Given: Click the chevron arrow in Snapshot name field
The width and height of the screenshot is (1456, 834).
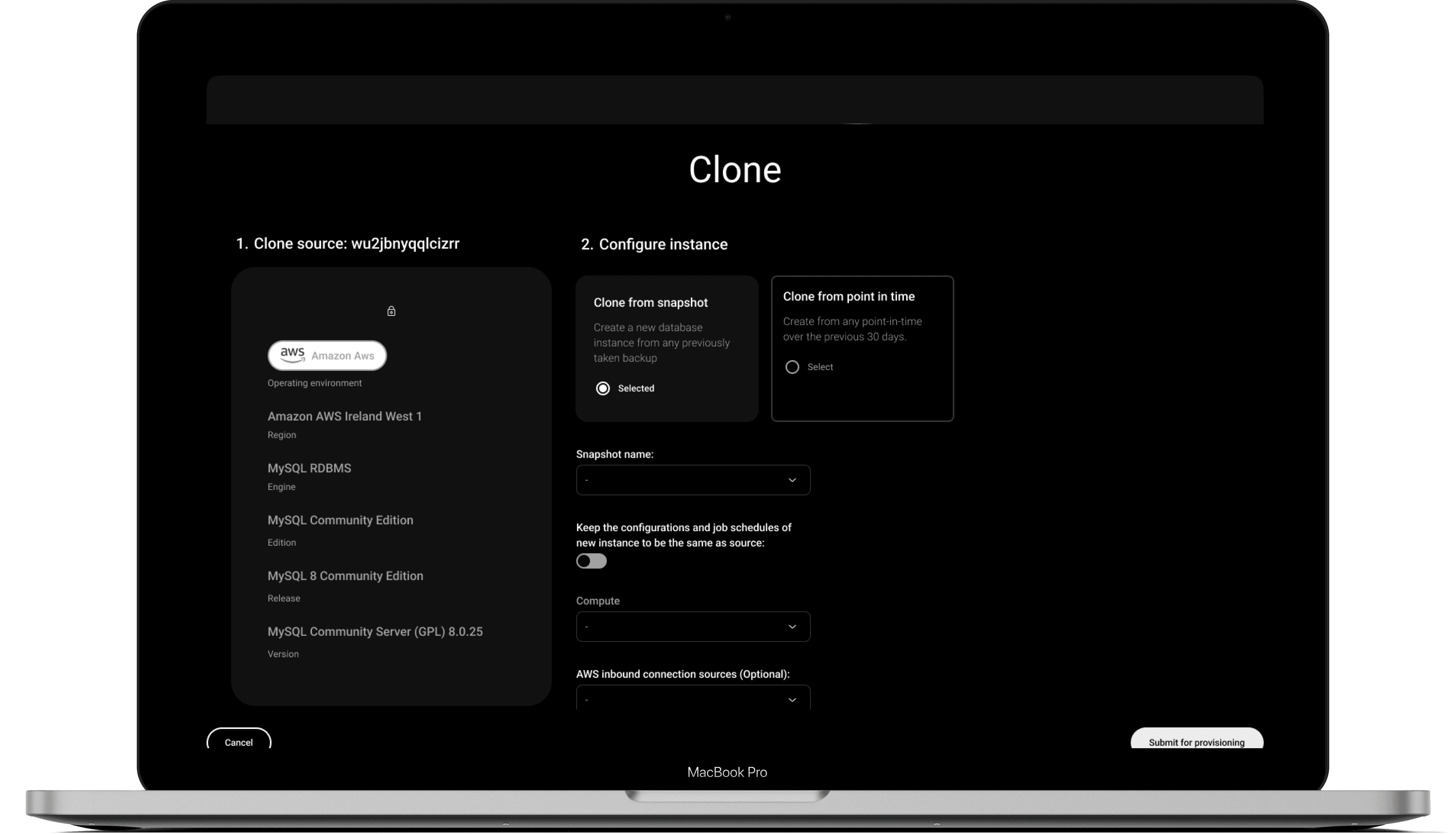Looking at the screenshot, I should 792,480.
